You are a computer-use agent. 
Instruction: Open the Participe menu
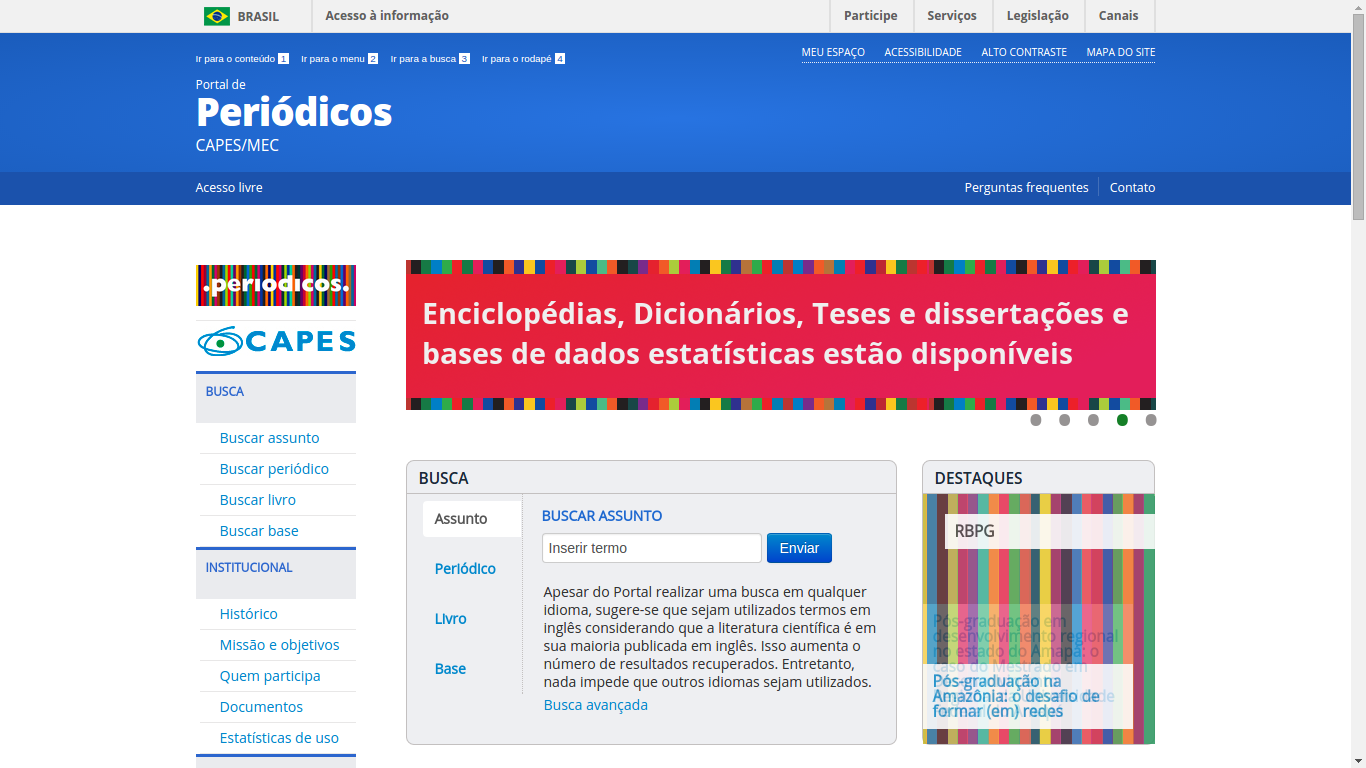[871, 16]
